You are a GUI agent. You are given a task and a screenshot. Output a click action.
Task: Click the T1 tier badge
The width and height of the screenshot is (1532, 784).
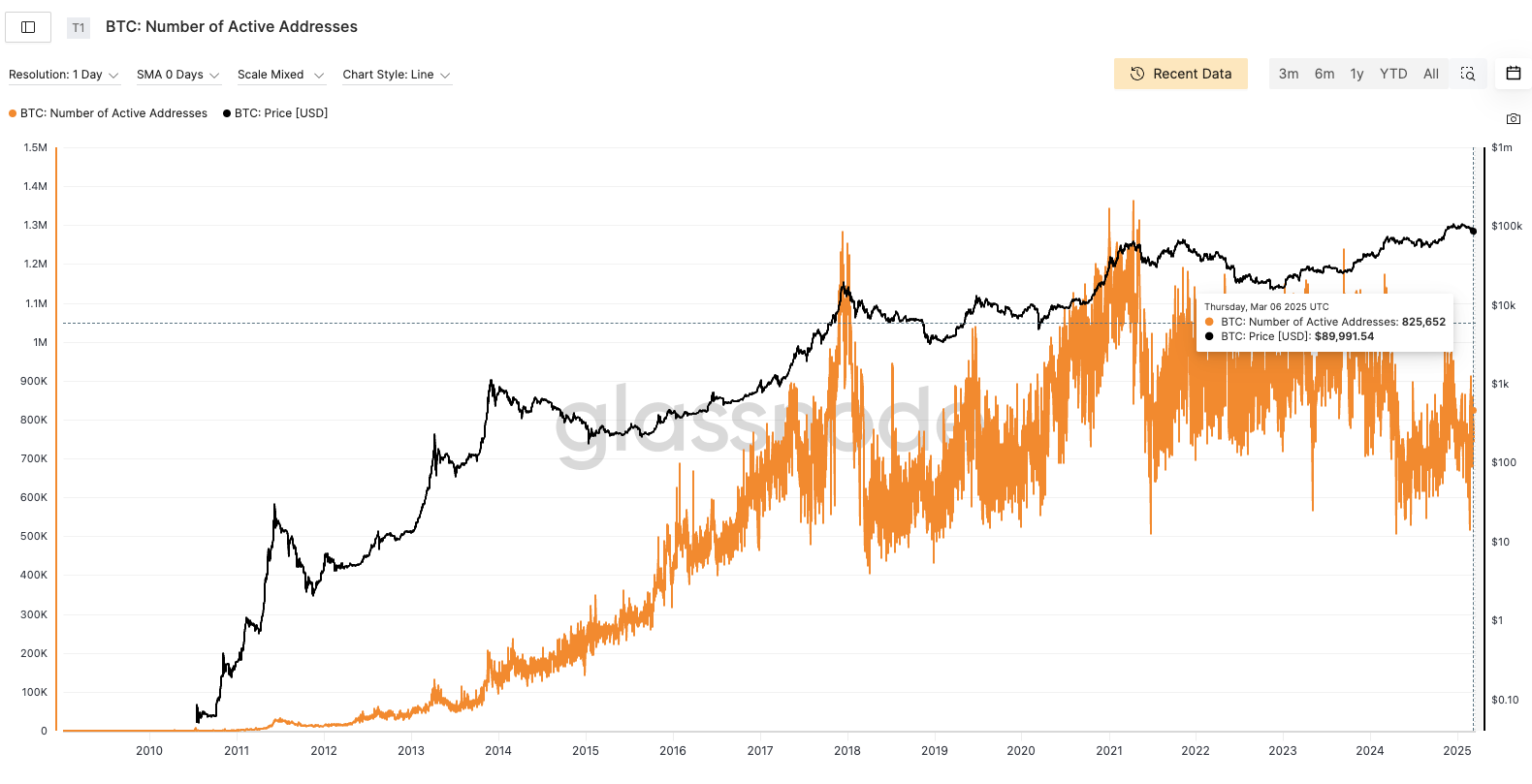click(79, 28)
